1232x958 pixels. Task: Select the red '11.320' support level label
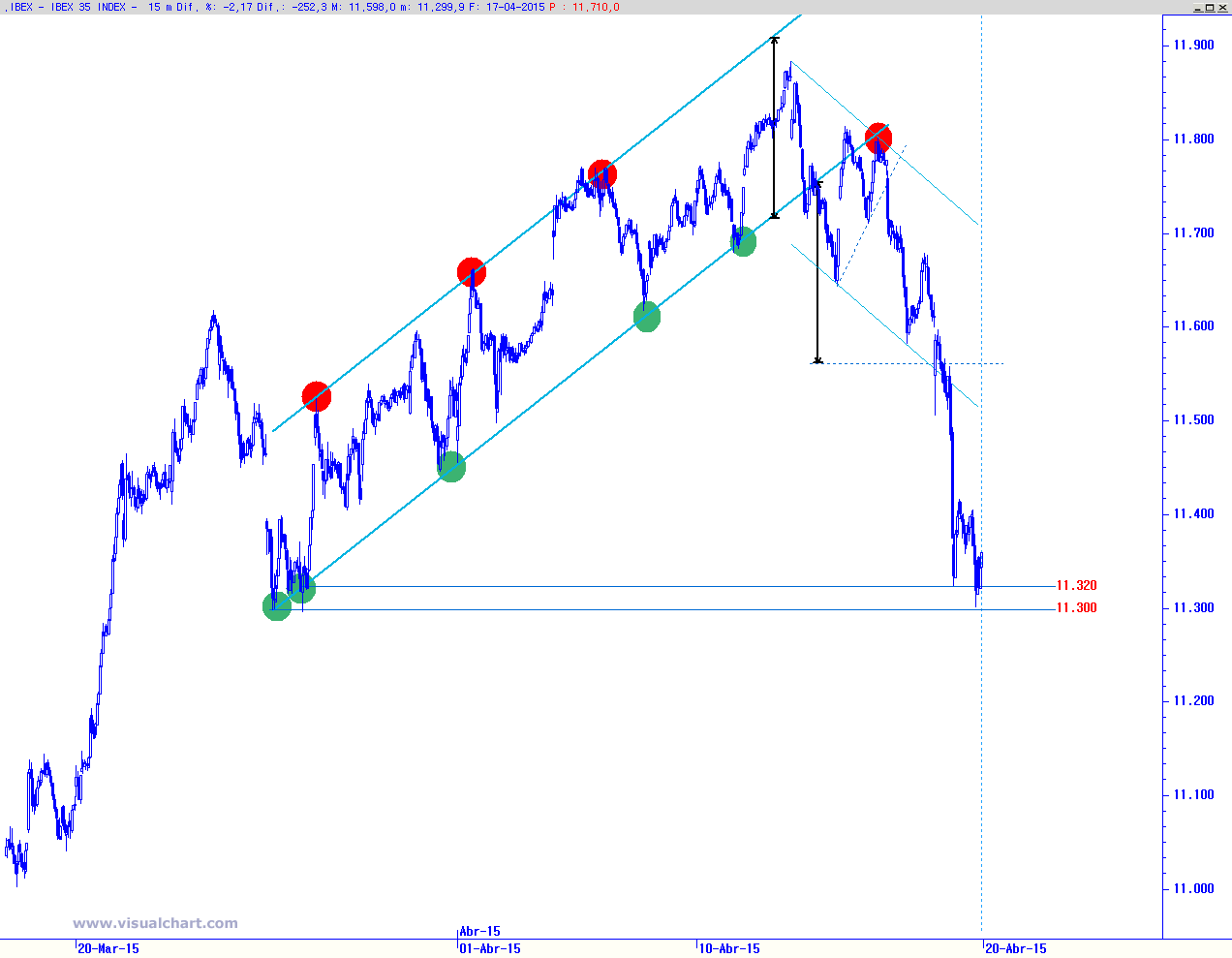click(x=1076, y=585)
